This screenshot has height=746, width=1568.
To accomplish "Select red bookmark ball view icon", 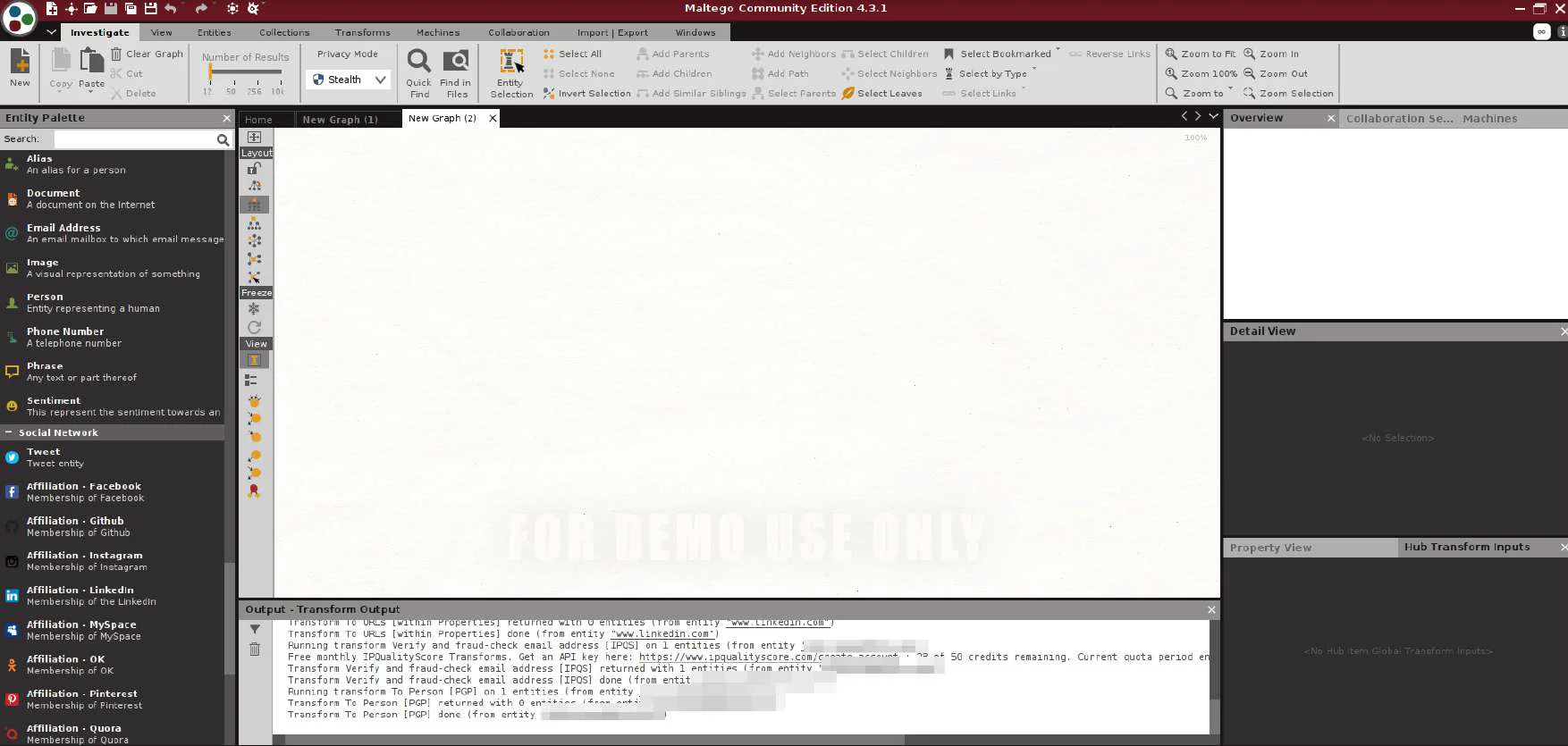I will (255, 490).
